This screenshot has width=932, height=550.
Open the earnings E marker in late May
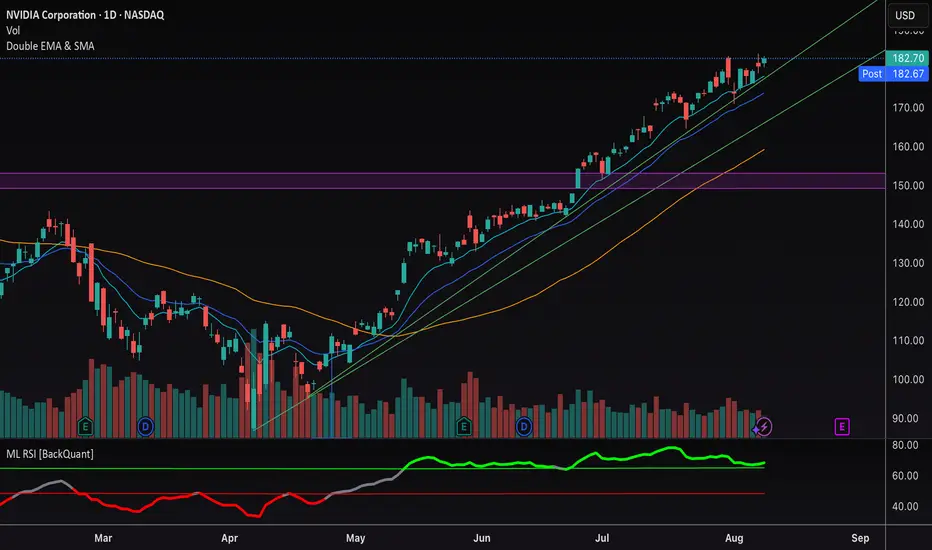click(464, 426)
